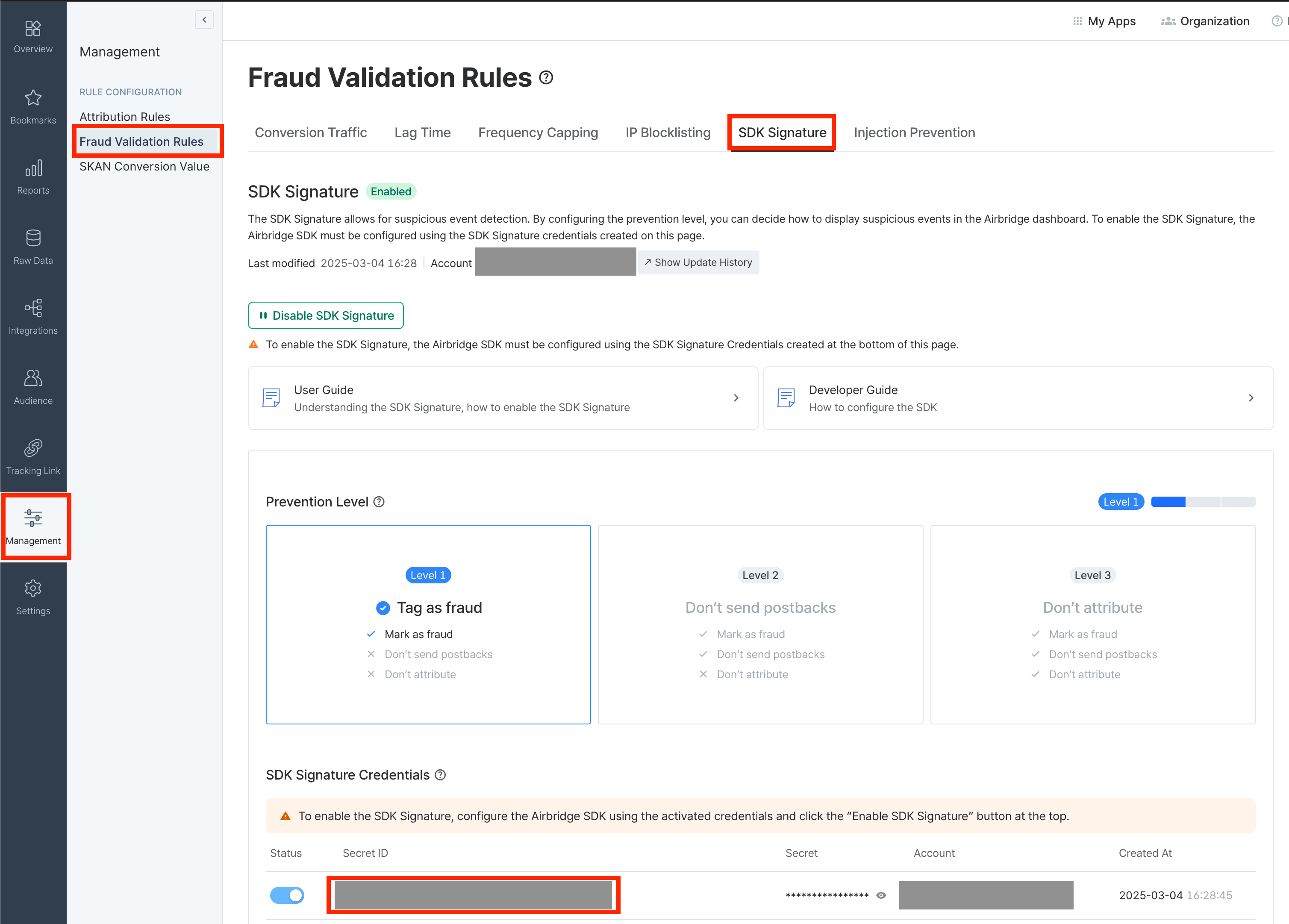
Task: Switch to the Injection Prevention tab
Action: point(914,132)
